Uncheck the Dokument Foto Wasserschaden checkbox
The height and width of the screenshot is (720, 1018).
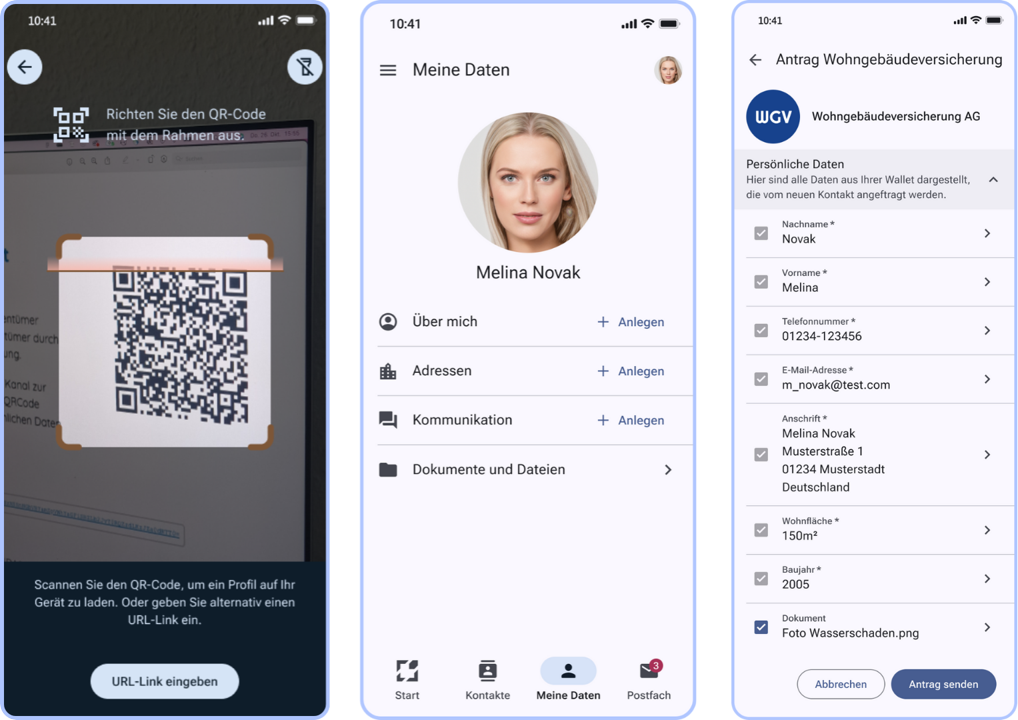[761, 627]
